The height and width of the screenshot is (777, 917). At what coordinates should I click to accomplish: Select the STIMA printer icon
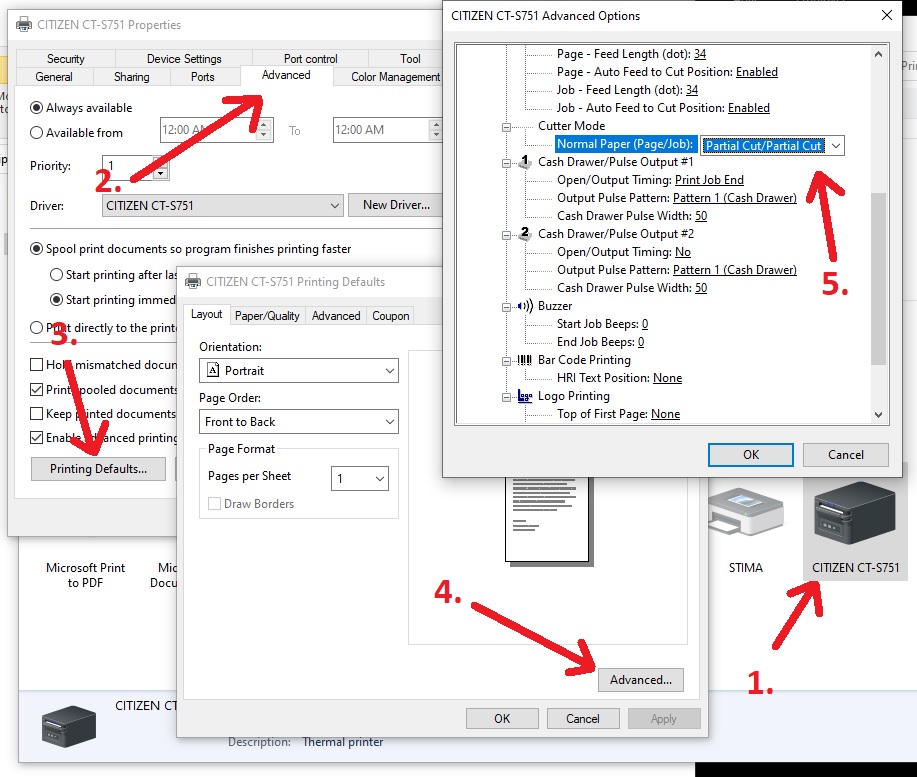(x=746, y=513)
